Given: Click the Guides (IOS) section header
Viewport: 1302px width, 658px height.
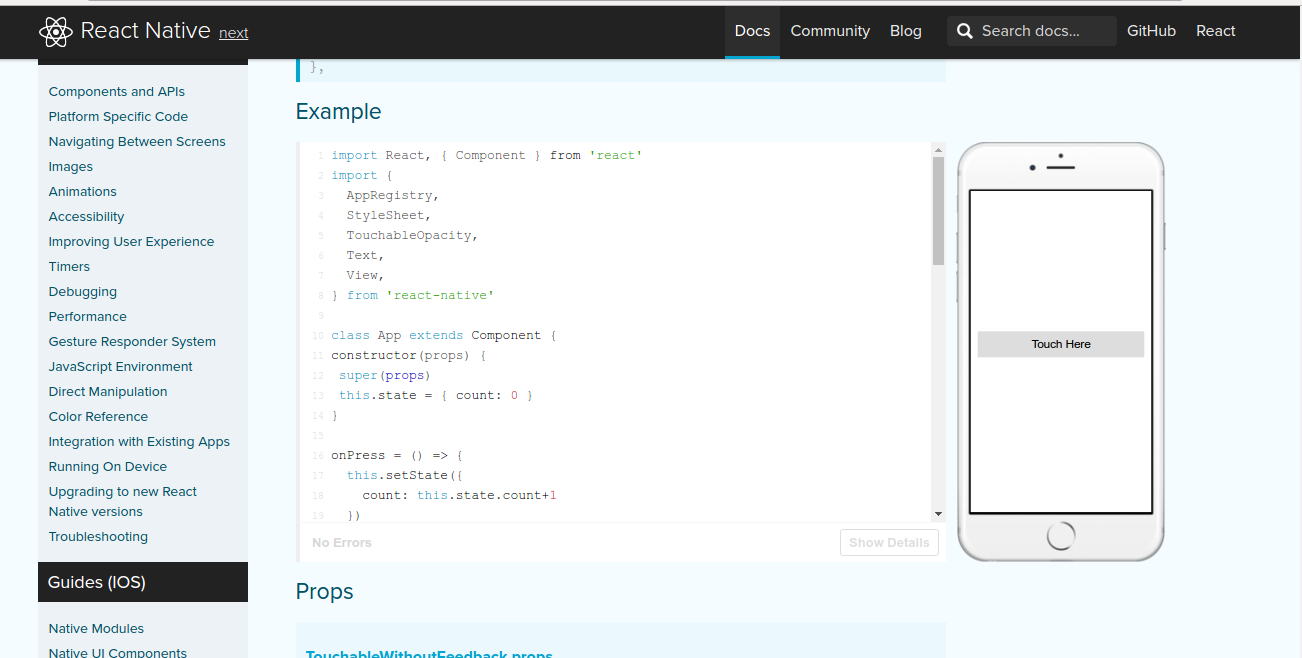Looking at the screenshot, I should click(143, 582).
